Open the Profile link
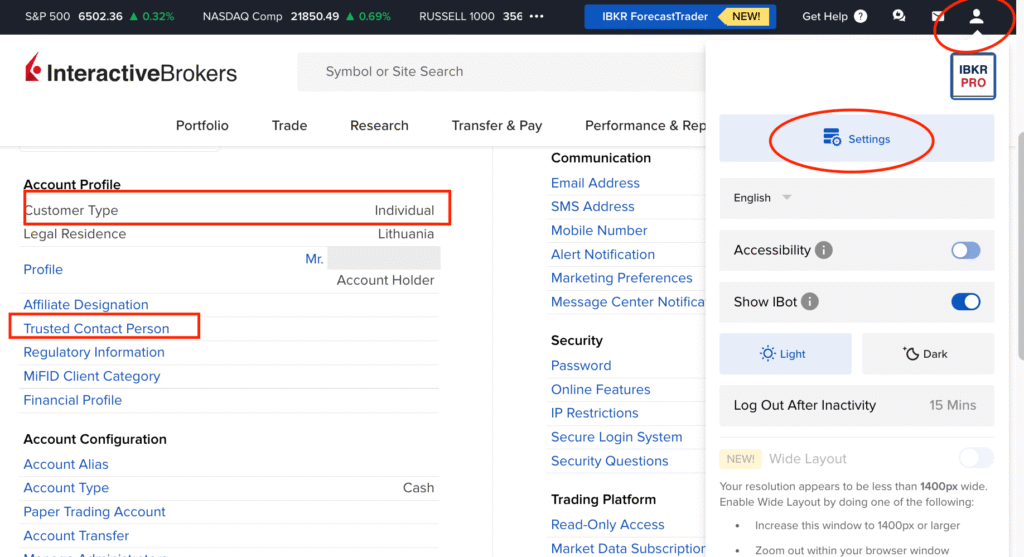Image resolution: width=1024 pixels, height=557 pixels. point(43,270)
